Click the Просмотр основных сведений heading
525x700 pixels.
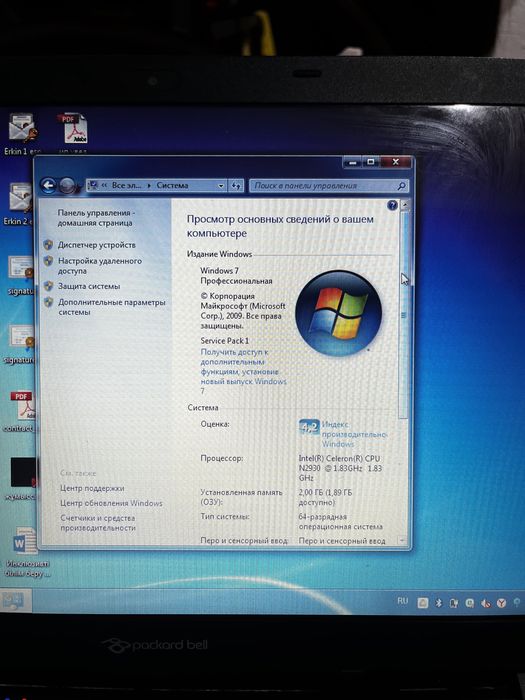280,226
